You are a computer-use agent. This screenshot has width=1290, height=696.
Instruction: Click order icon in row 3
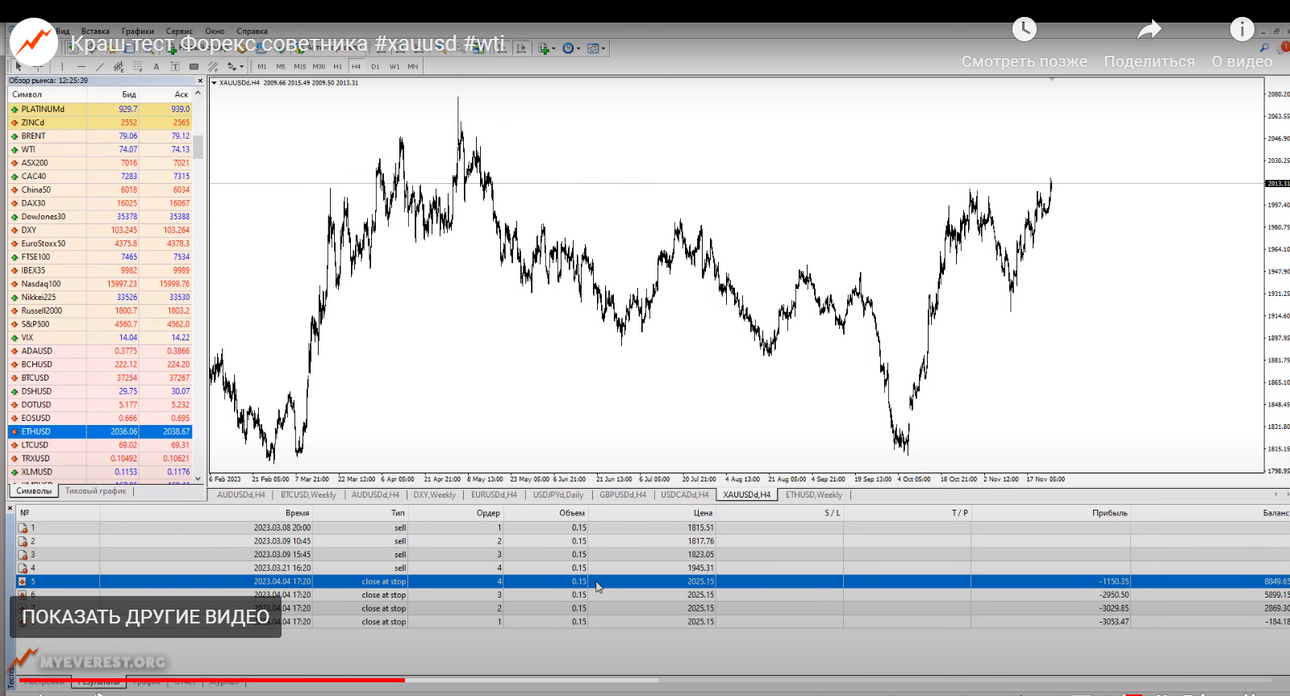point(23,554)
